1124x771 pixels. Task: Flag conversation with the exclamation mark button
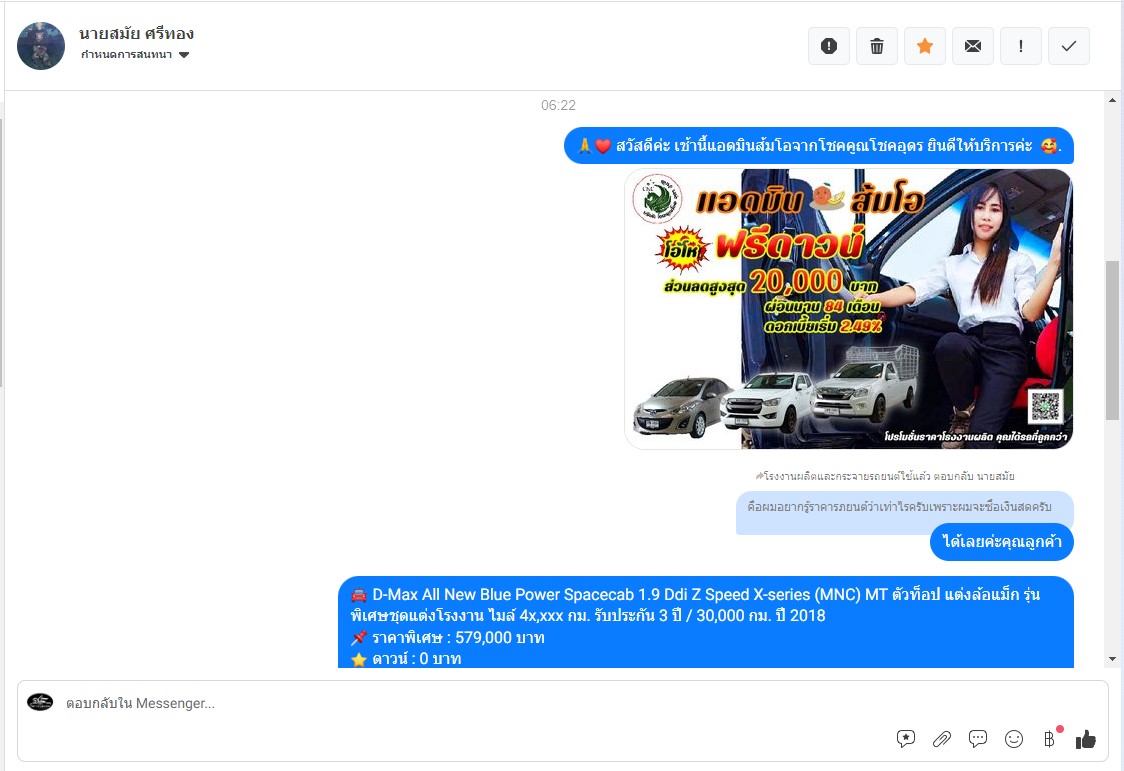[1021, 46]
